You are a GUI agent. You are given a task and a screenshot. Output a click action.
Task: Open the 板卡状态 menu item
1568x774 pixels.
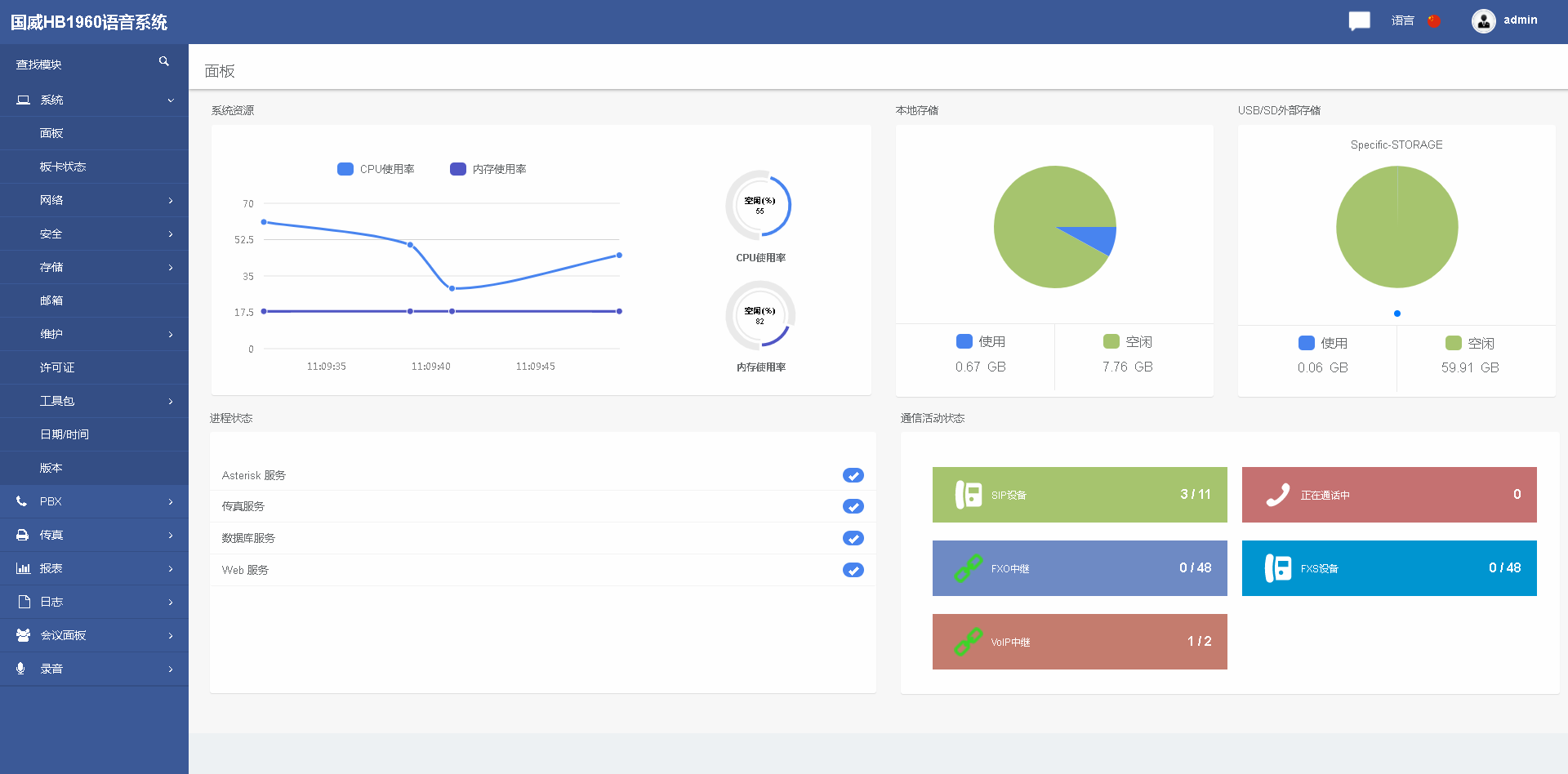click(63, 167)
